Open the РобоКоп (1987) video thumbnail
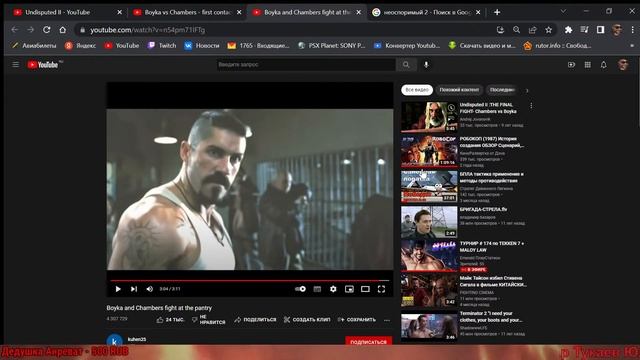This screenshot has height=360, width=640. tap(429, 151)
